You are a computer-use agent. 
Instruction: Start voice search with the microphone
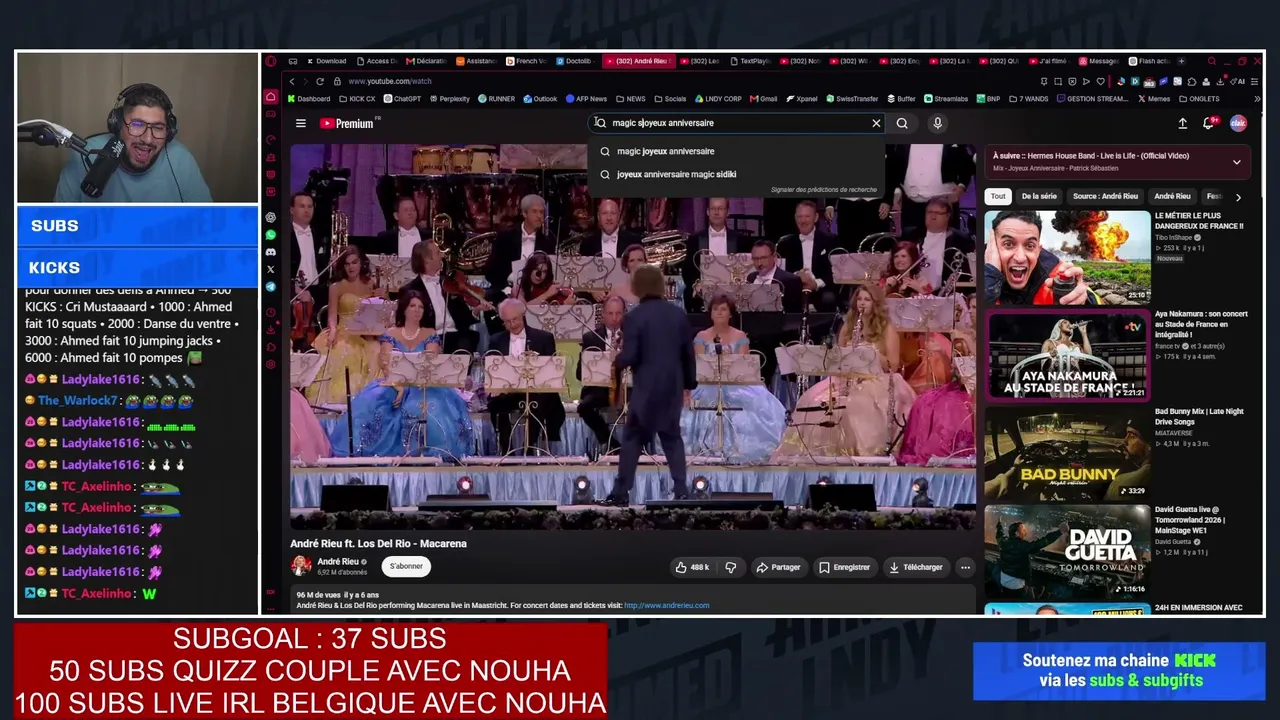click(x=937, y=123)
